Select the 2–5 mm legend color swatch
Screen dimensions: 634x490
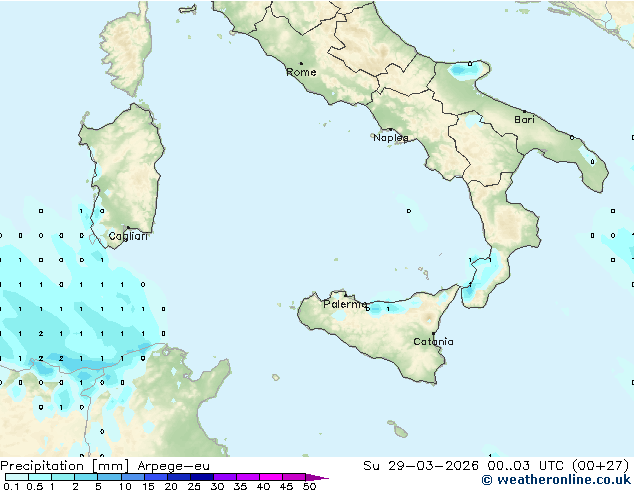[x=86, y=477]
